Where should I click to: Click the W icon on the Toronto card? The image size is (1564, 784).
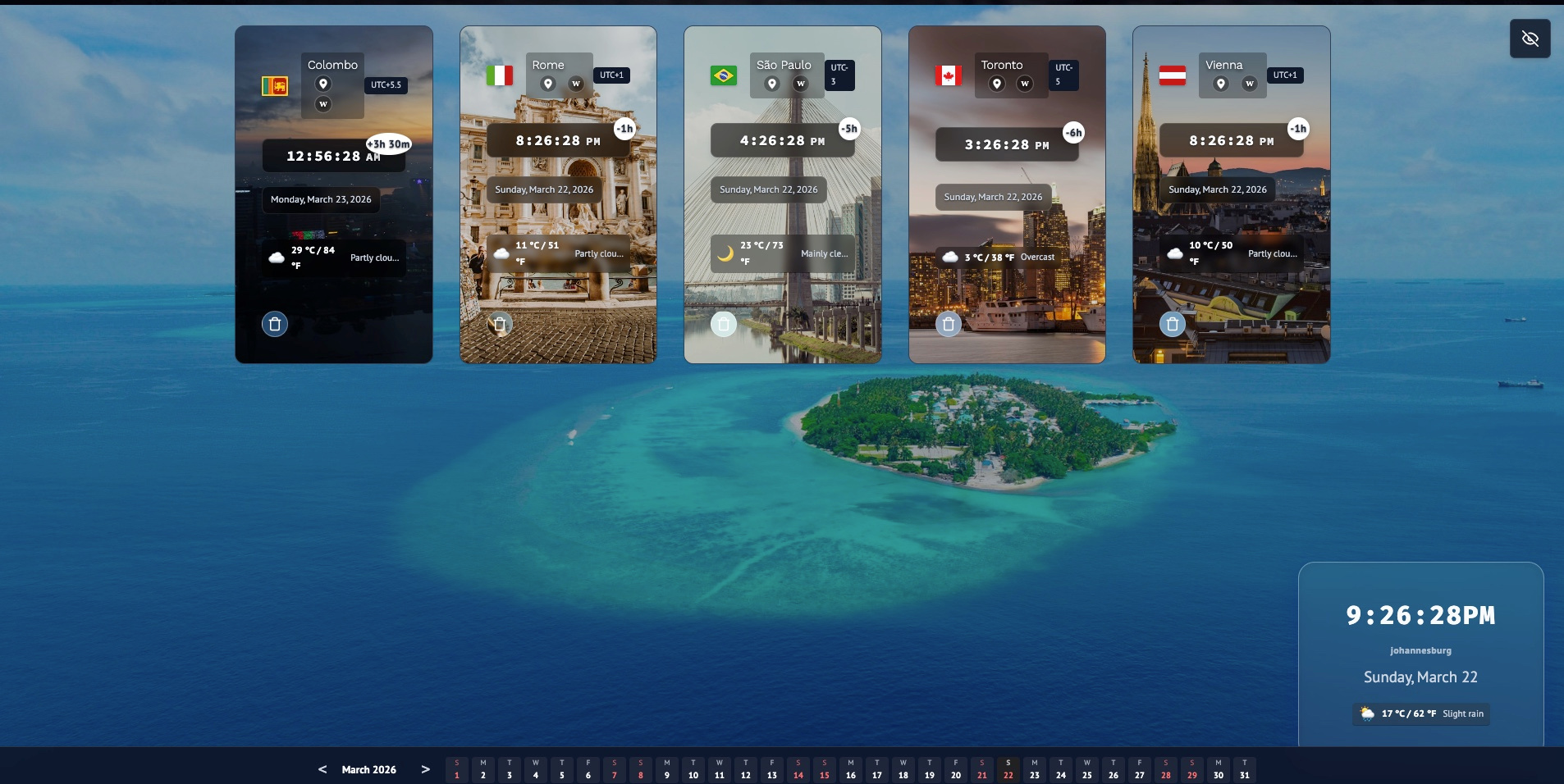1025,83
